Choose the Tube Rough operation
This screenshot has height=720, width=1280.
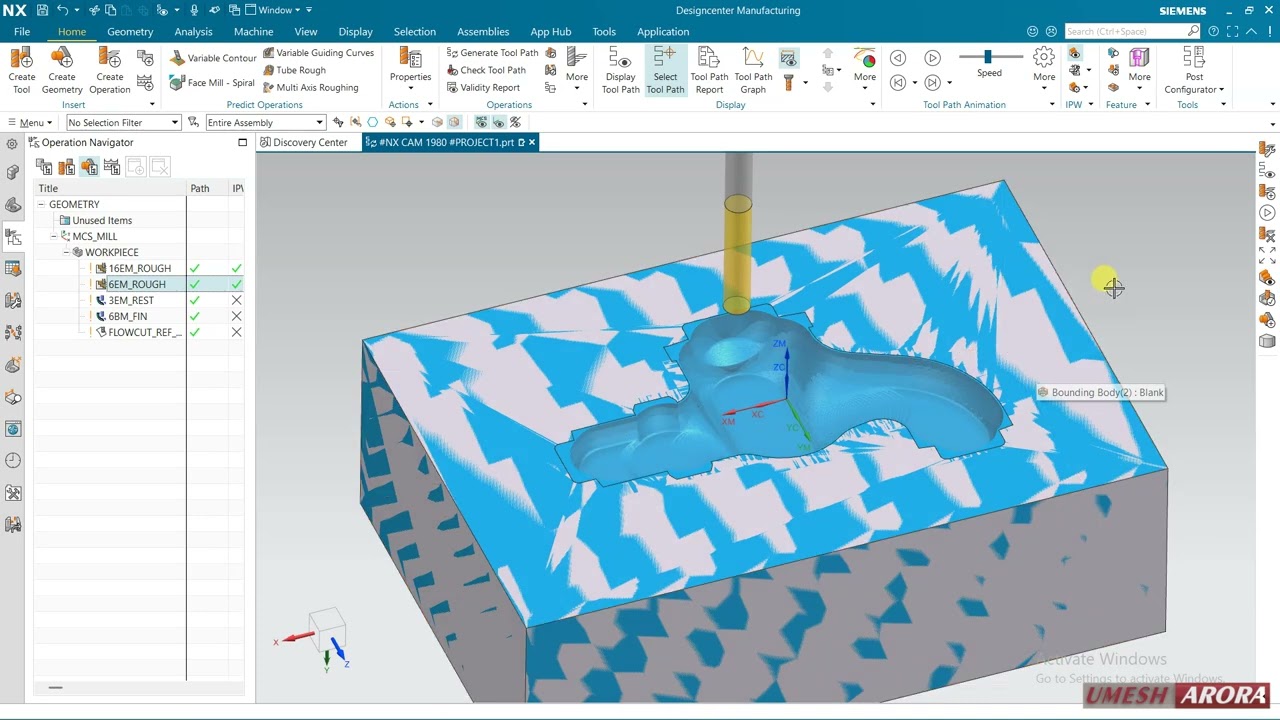294,70
